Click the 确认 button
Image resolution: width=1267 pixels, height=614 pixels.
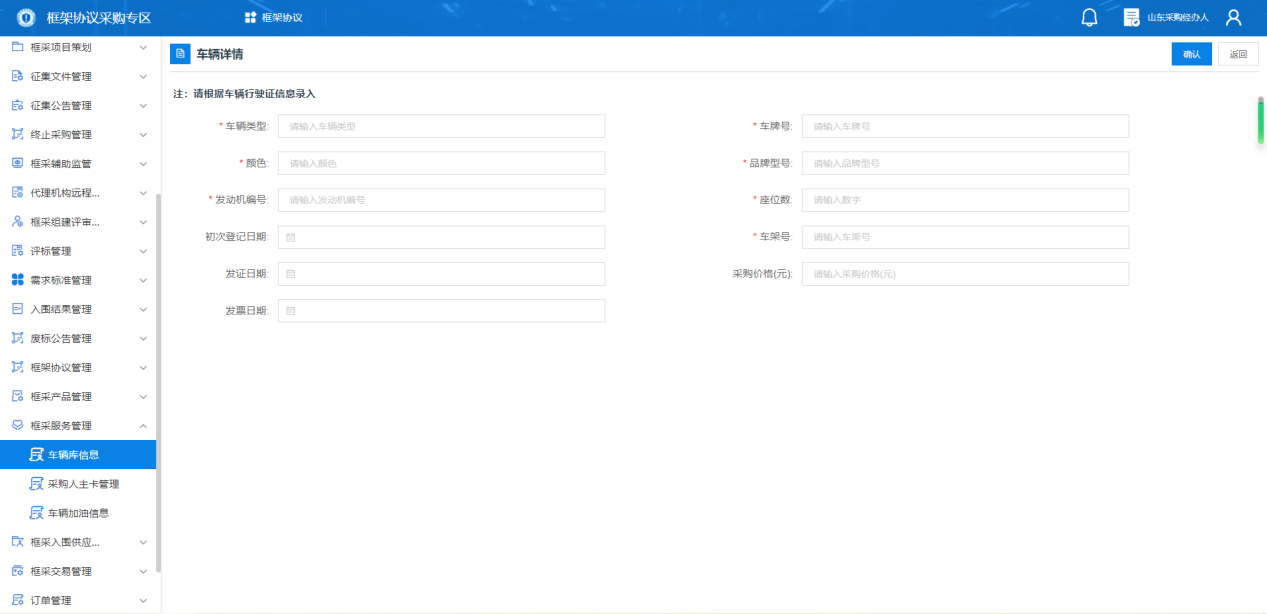(1192, 54)
